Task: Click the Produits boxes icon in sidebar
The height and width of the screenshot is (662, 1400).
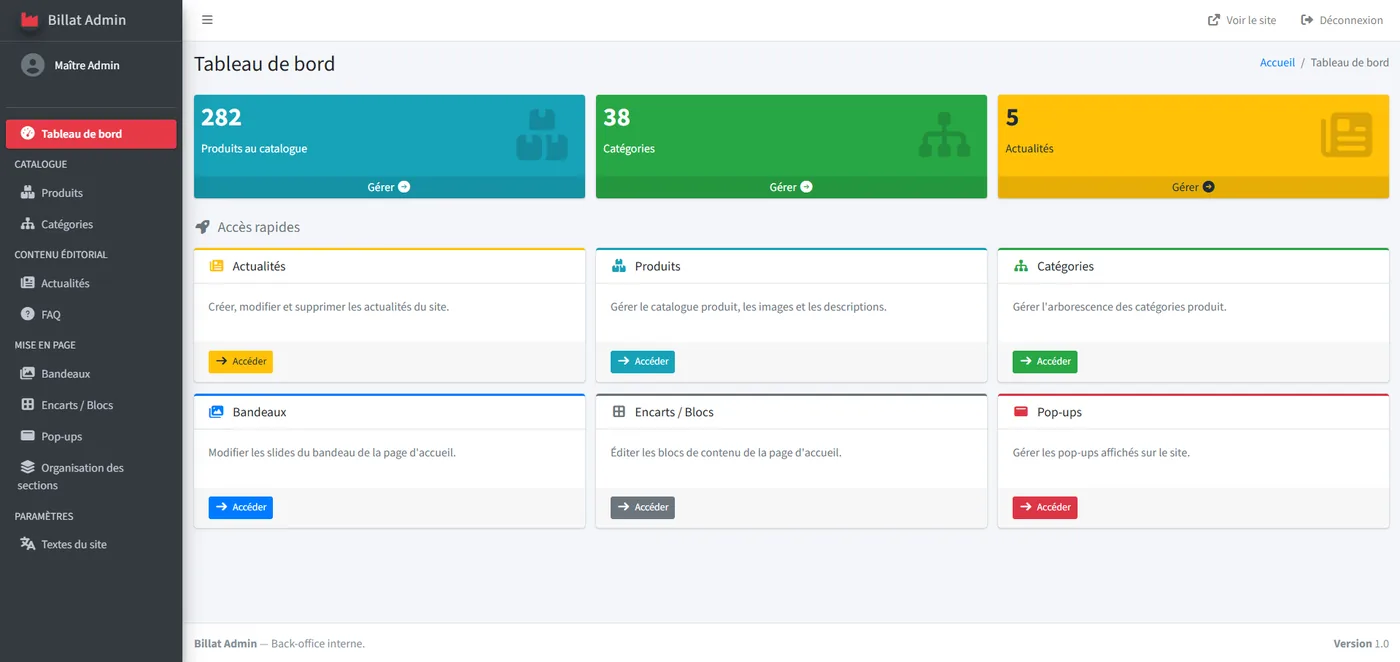Action: click(x=28, y=193)
